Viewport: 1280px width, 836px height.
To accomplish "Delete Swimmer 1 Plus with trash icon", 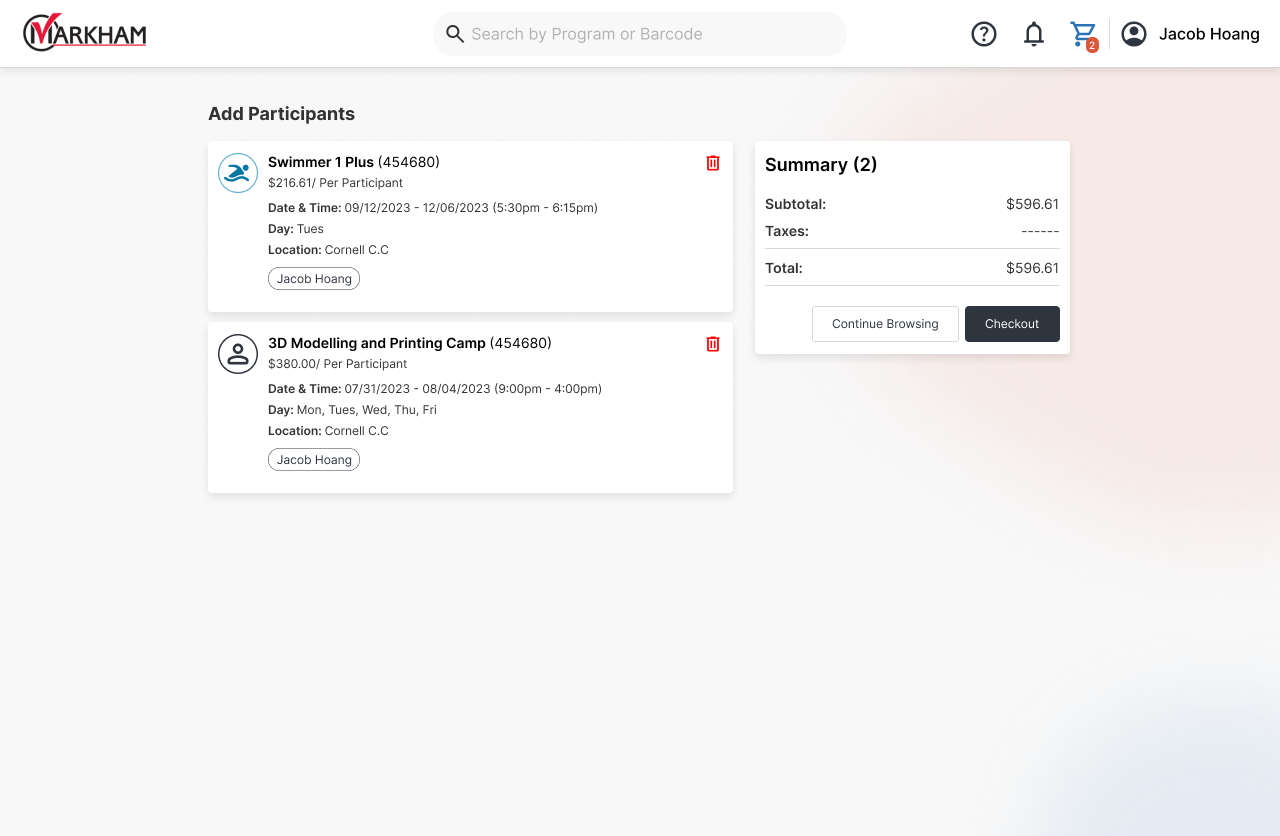I will point(713,163).
